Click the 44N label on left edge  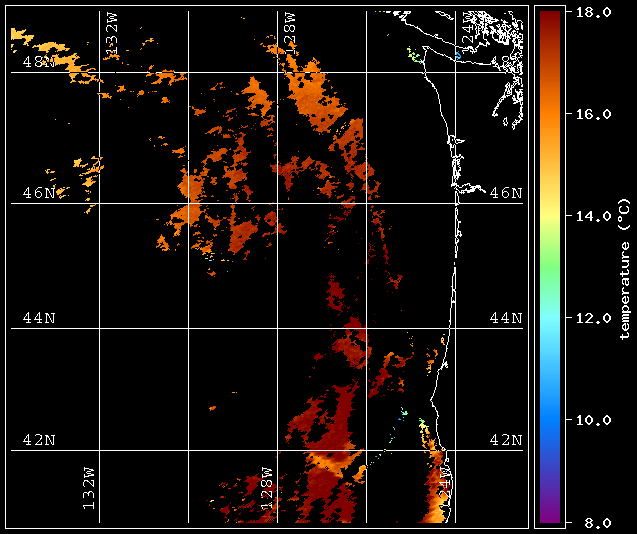(x=39, y=318)
